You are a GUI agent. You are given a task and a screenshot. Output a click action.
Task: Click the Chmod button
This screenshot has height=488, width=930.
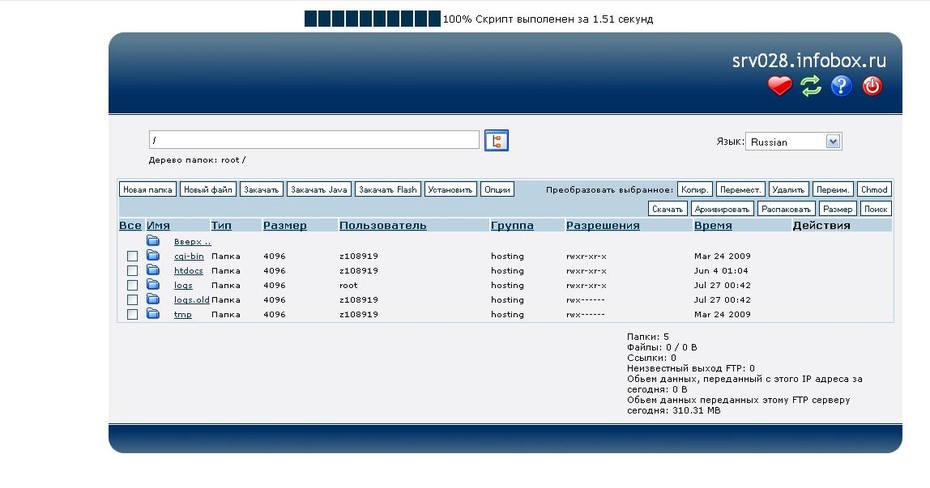[874, 190]
